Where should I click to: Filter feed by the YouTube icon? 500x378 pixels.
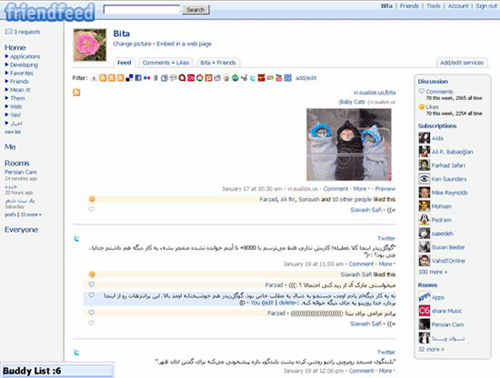pos(278,78)
